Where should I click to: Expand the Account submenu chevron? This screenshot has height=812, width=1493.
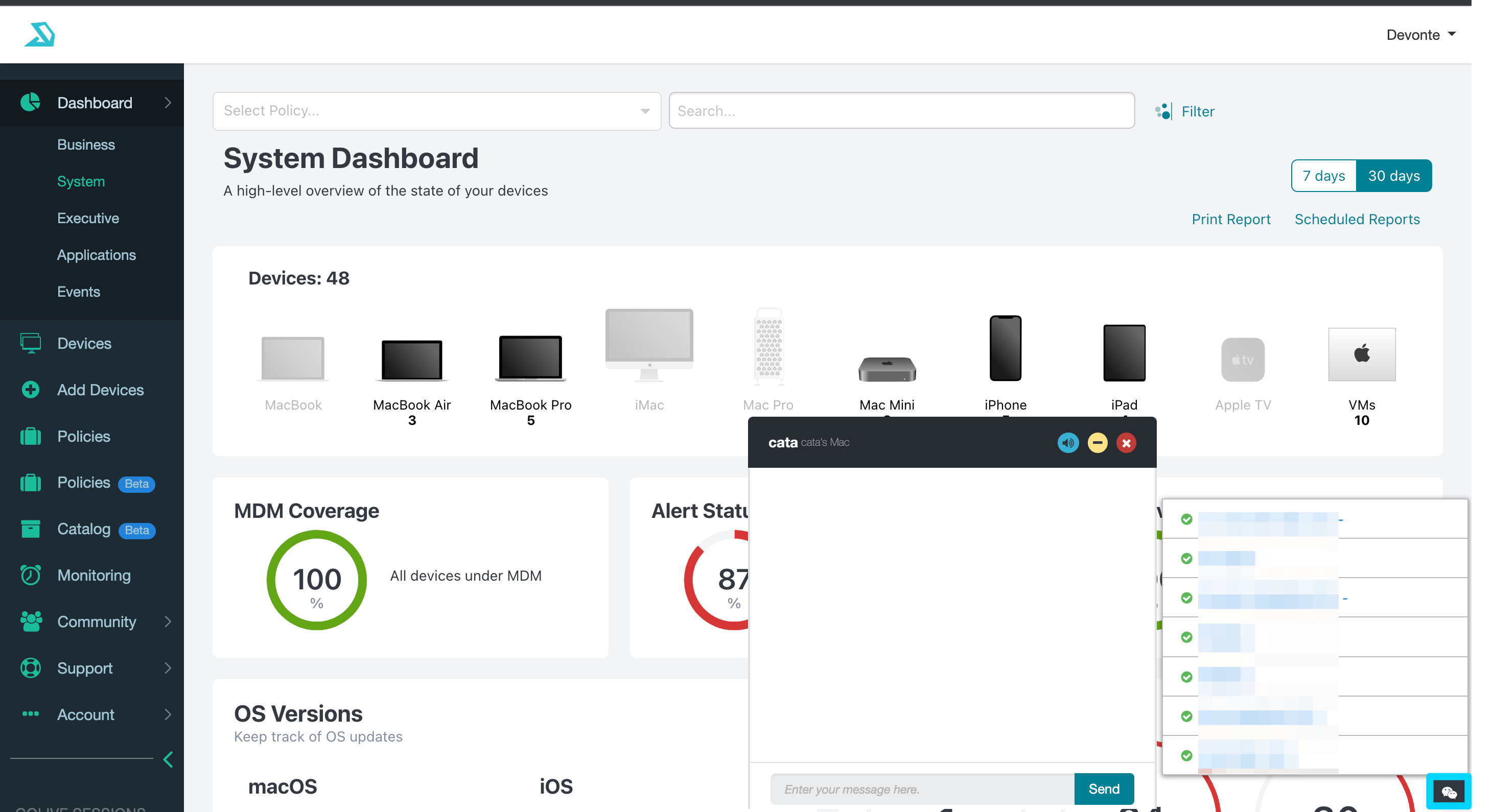[x=168, y=713]
